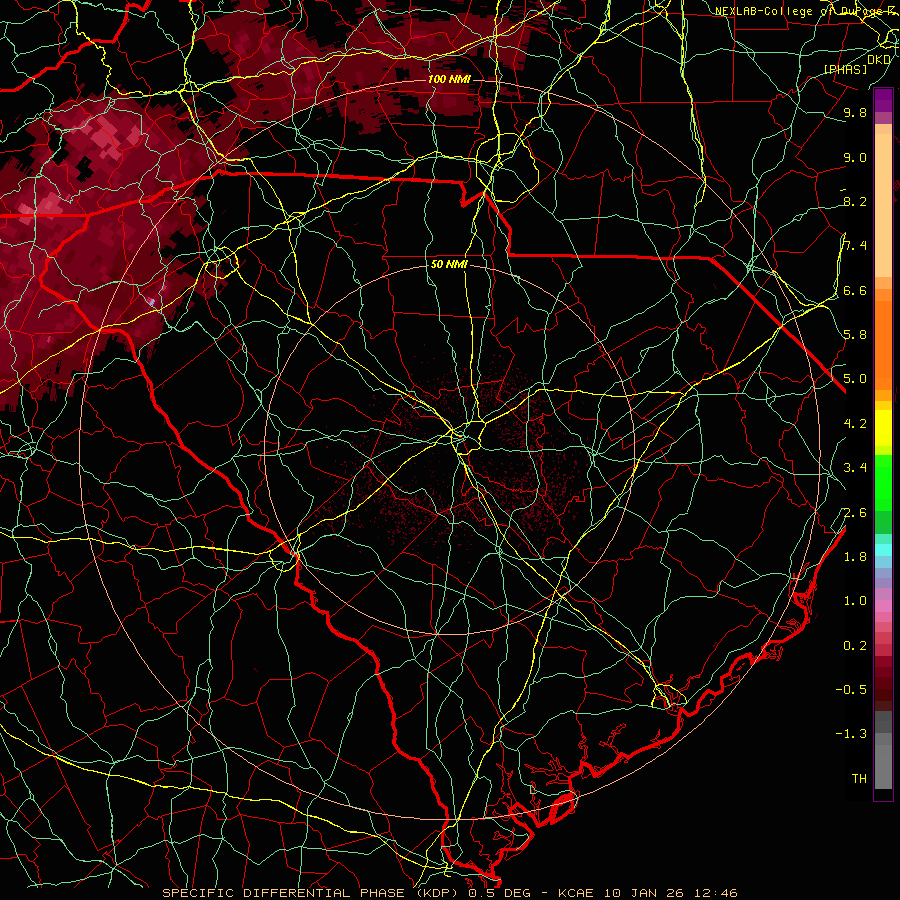Pick the bright green segment of the color bar

pos(883,482)
